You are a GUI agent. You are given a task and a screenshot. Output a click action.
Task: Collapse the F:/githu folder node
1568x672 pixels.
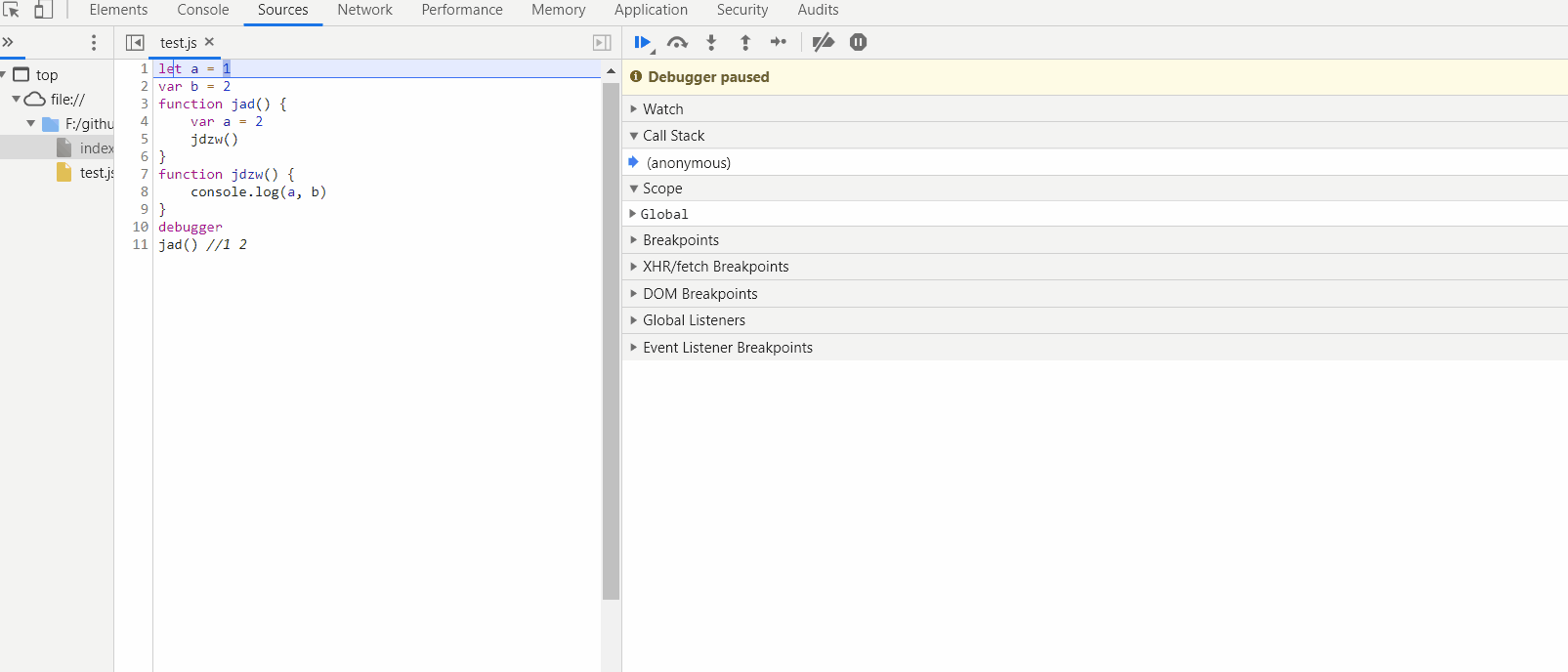pos(31,124)
